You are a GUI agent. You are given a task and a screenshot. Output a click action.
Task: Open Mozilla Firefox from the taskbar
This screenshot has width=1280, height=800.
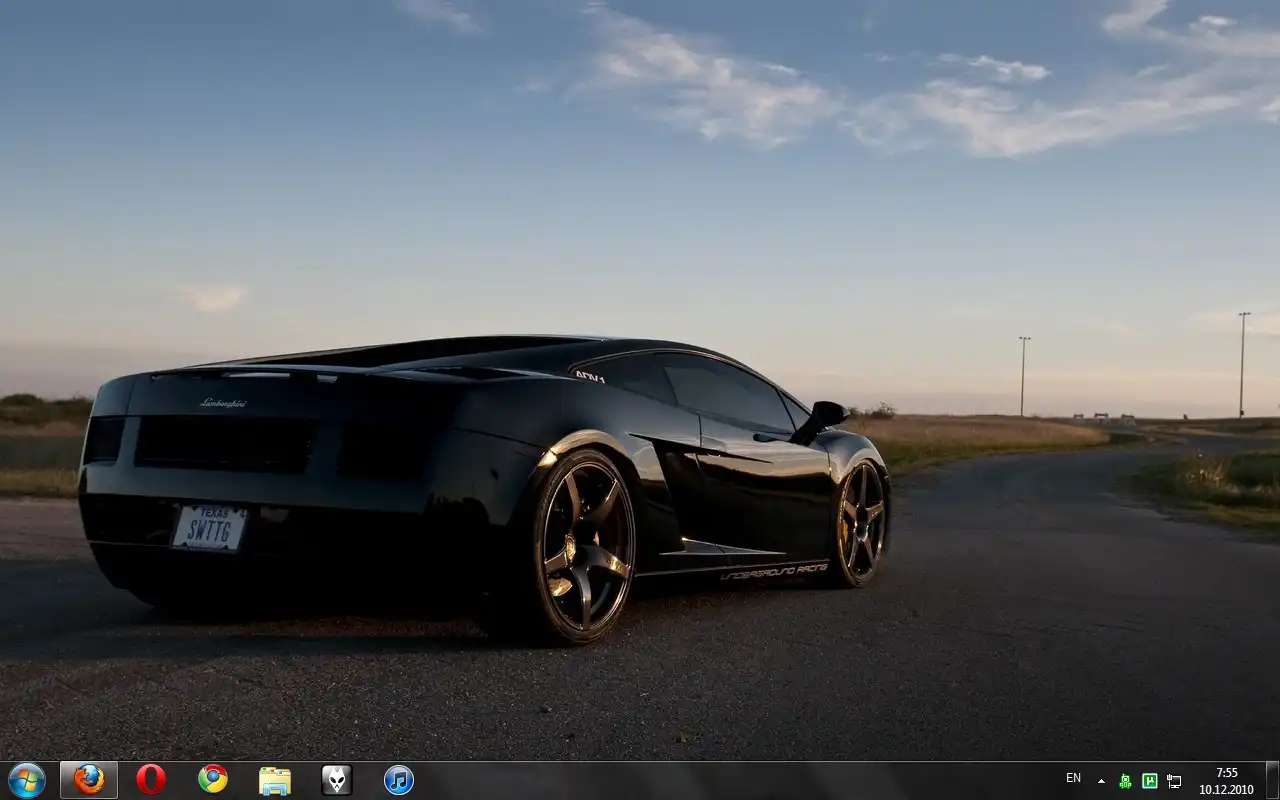point(89,780)
